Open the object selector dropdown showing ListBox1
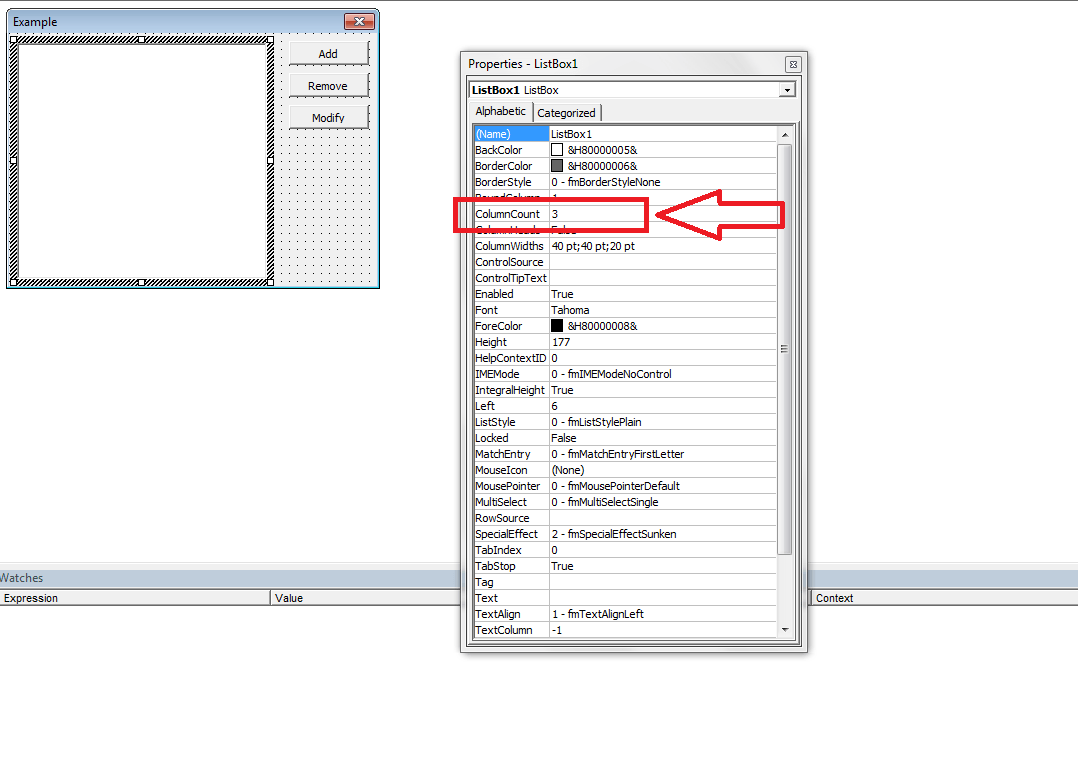The height and width of the screenshot is (776, 1078). 787,90
